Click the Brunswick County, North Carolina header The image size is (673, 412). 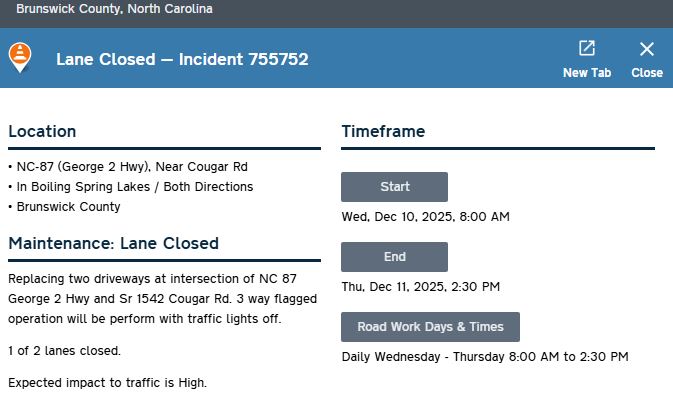tap(114, 9)
